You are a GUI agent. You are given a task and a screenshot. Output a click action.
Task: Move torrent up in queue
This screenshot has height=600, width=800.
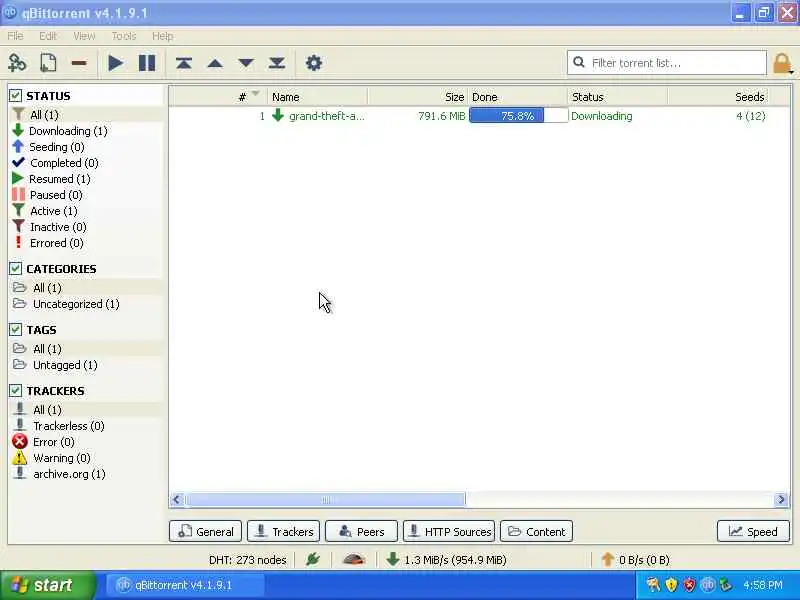pos(215,63)
